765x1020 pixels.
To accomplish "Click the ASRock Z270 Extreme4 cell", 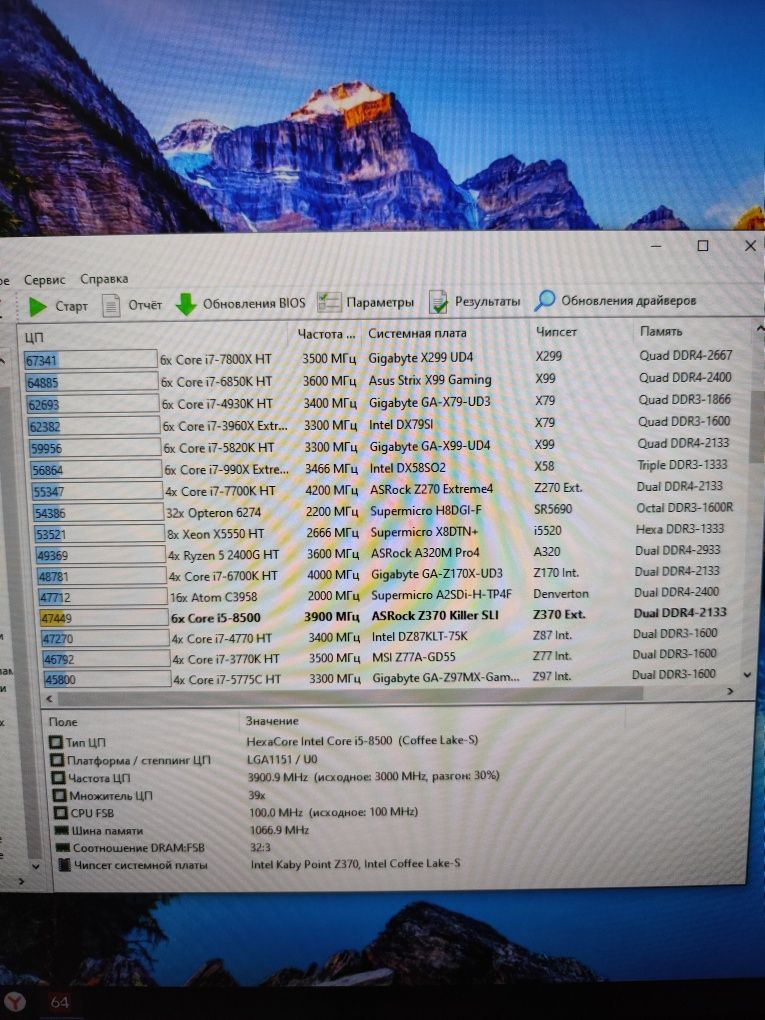I will (x=432, y=489).
